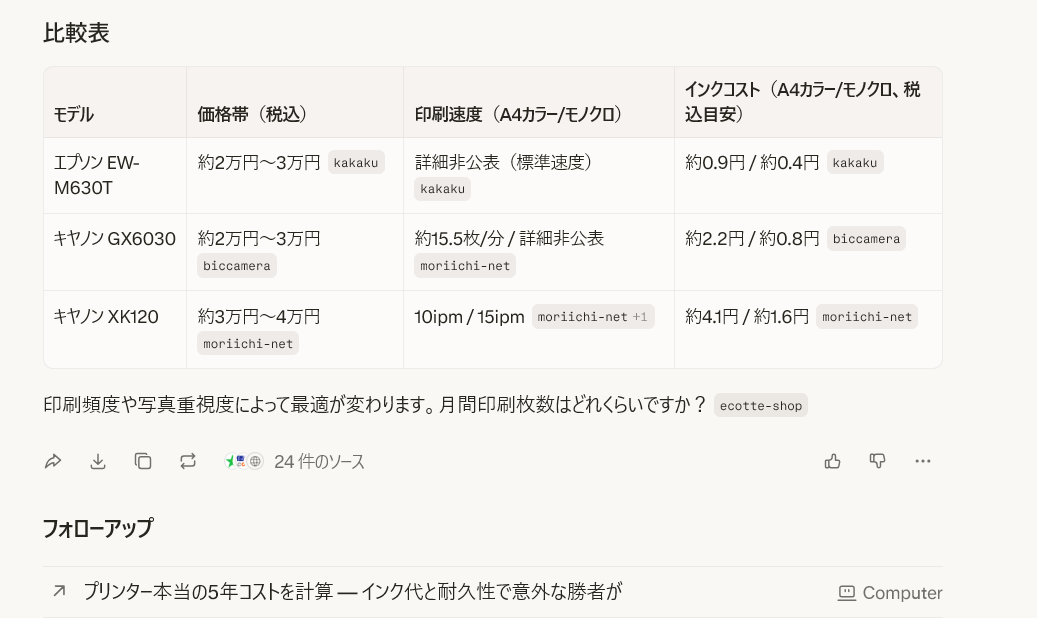Copy the answer with the copy icon

[143, 461]
